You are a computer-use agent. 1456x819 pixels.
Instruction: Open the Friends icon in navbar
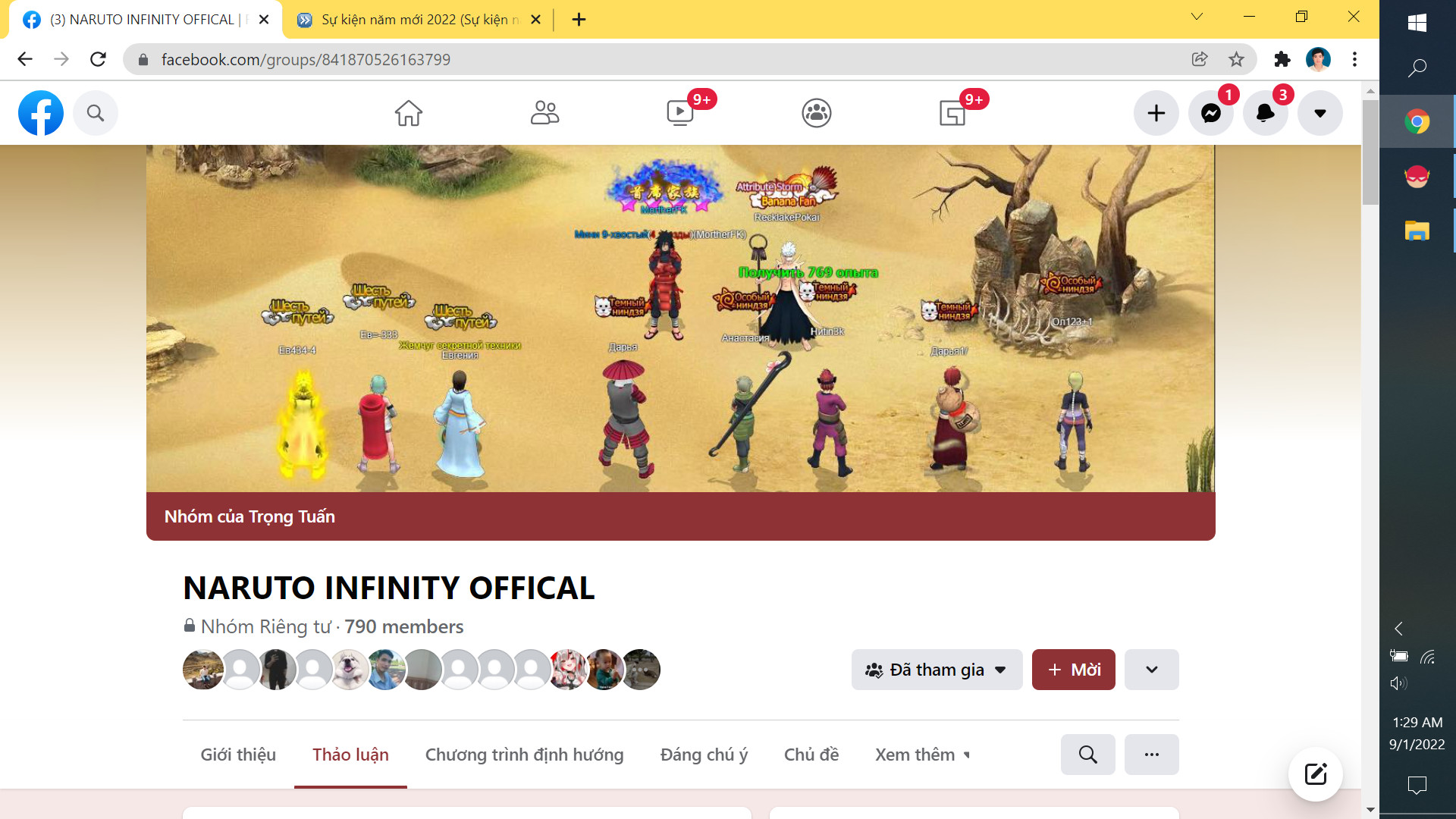(544, 113)
